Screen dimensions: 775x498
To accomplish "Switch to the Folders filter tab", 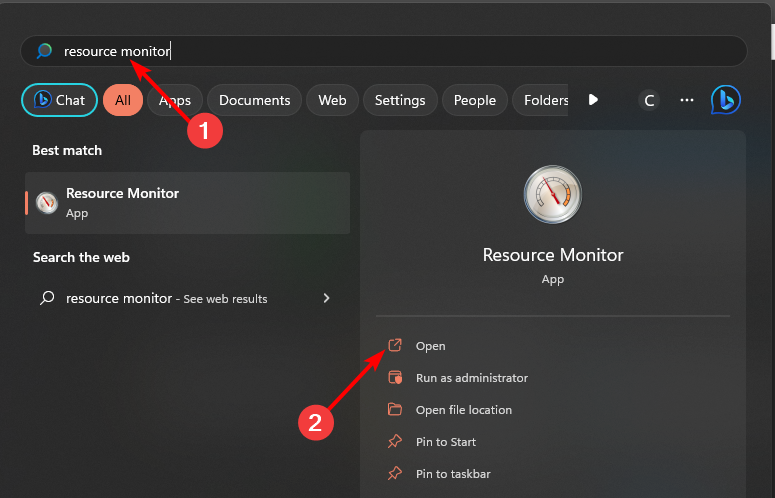I will coord(540,100).
